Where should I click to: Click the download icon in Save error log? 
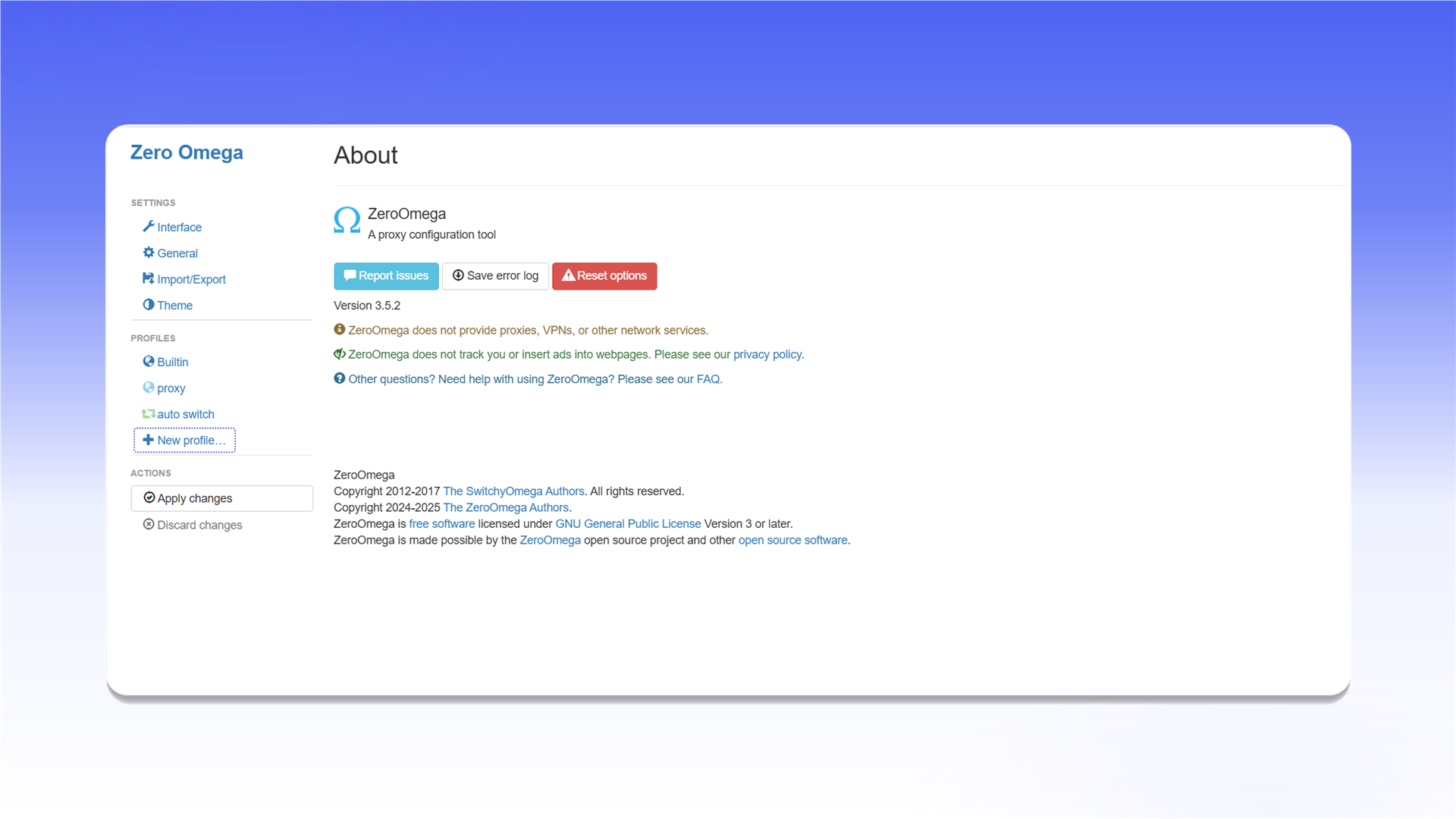click(458, 275)
